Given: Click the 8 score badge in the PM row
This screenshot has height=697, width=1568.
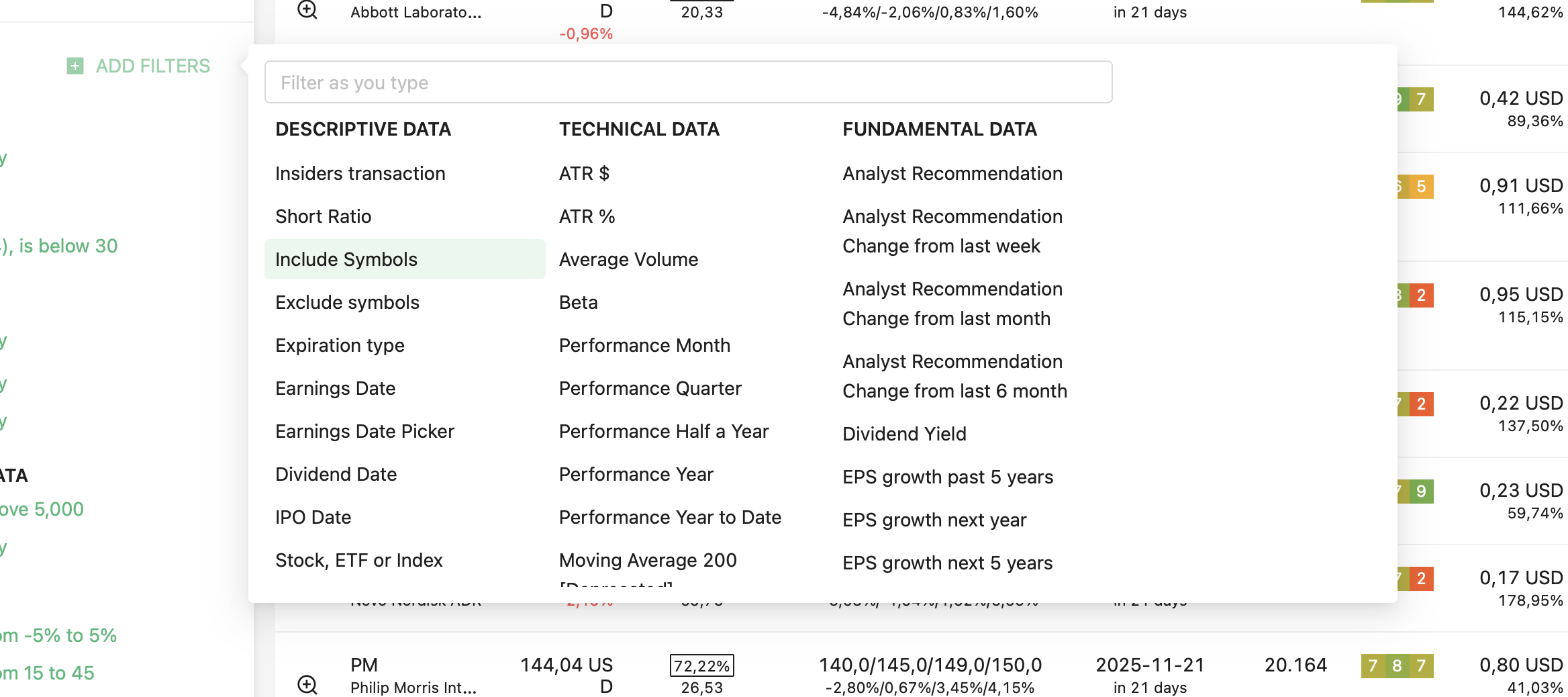Looking at the screenshot, I should click(x=1397, y=665).
